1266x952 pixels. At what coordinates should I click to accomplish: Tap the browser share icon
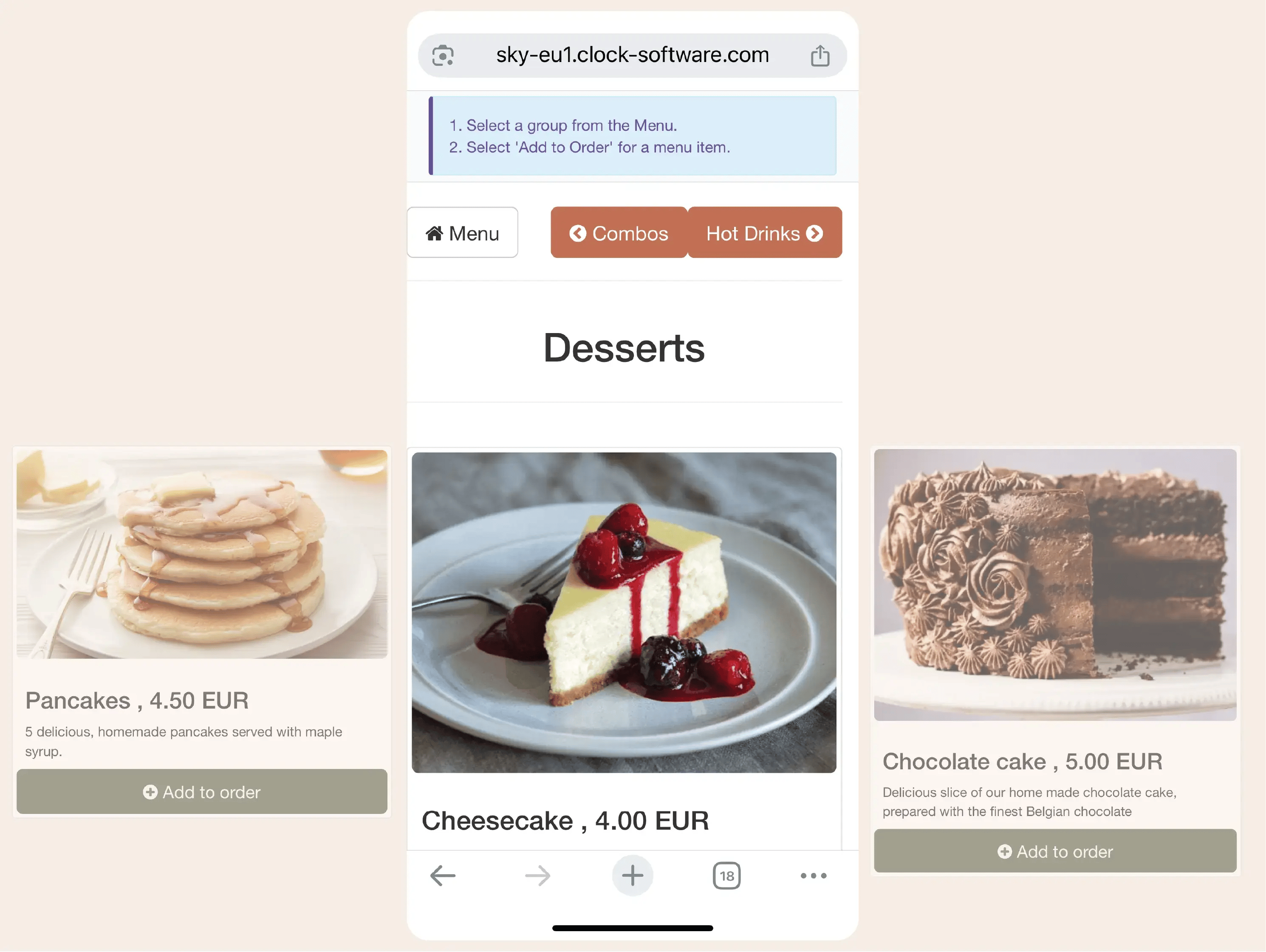[x=820, y=56]
